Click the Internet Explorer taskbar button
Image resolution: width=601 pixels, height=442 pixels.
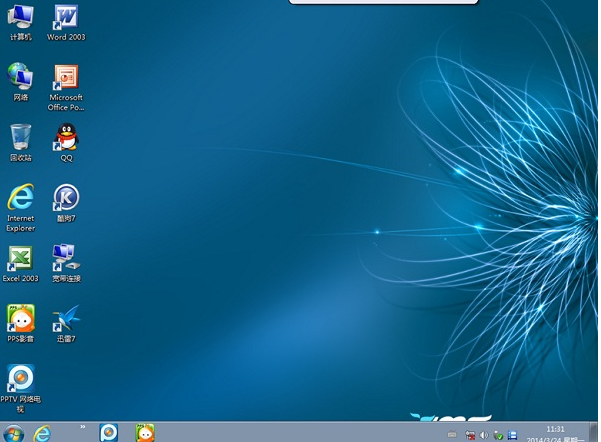pyautogui.click(x=42, y=433)
